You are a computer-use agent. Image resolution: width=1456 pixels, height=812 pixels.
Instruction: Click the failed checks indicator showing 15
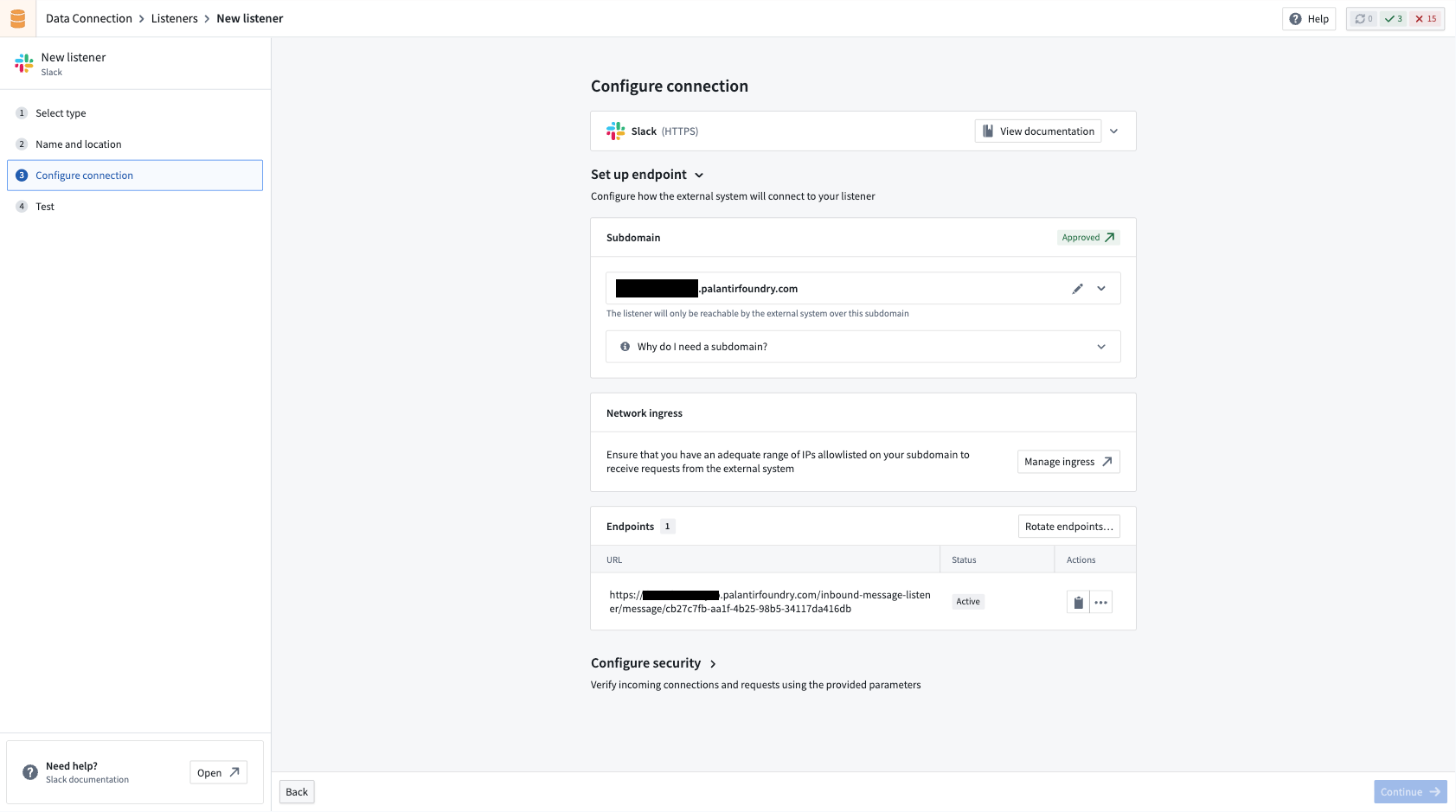[x=1424, y=18]
